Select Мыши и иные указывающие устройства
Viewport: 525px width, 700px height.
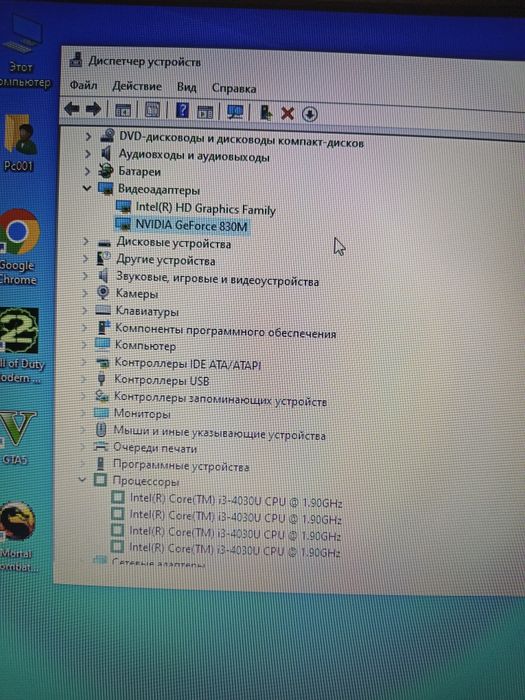pyautogui.click(x=219, y=433)
